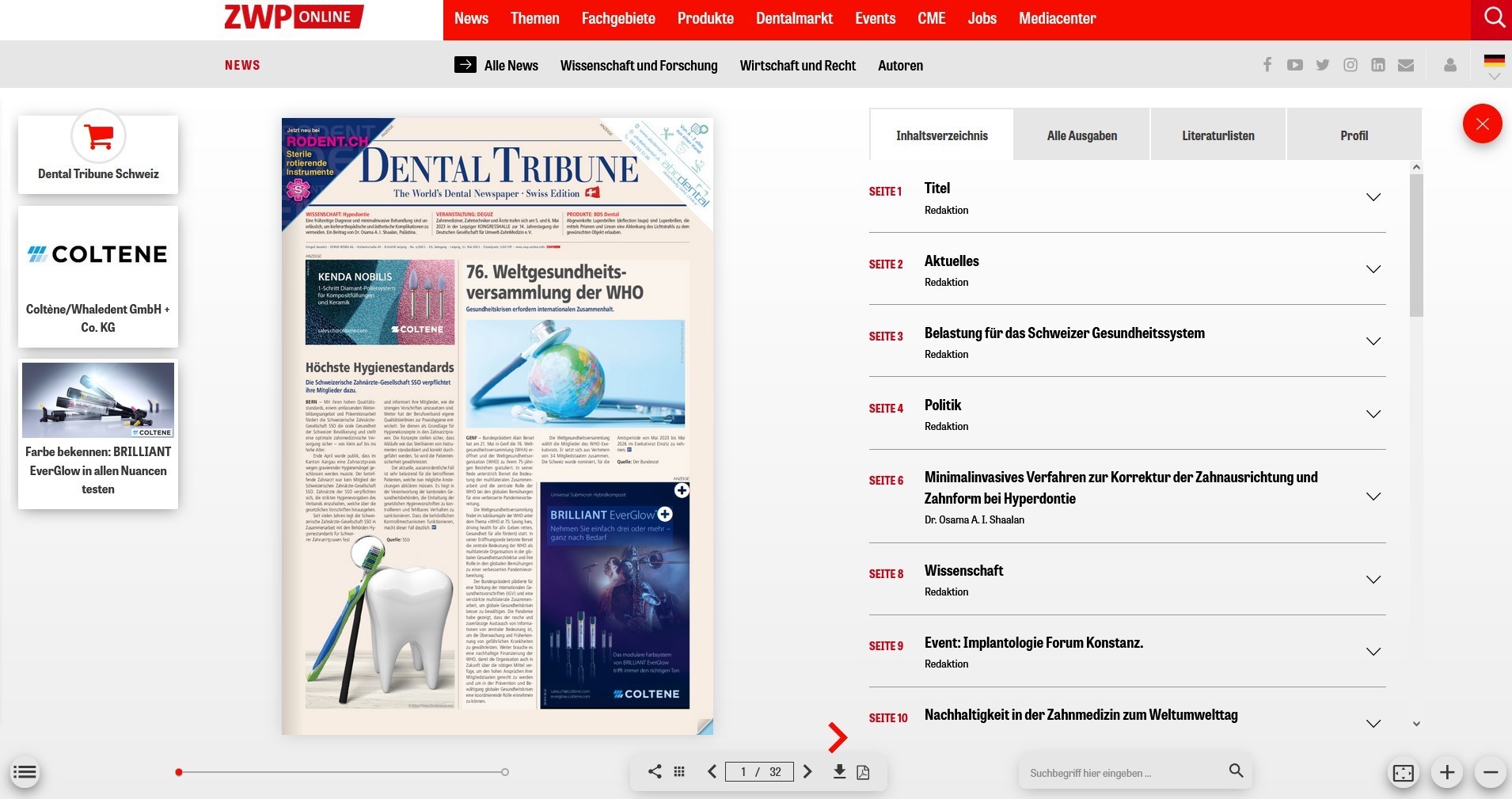
Task: Expand the Seite 8 Wissenschaft entry
Action: [x=1373, y=580]
